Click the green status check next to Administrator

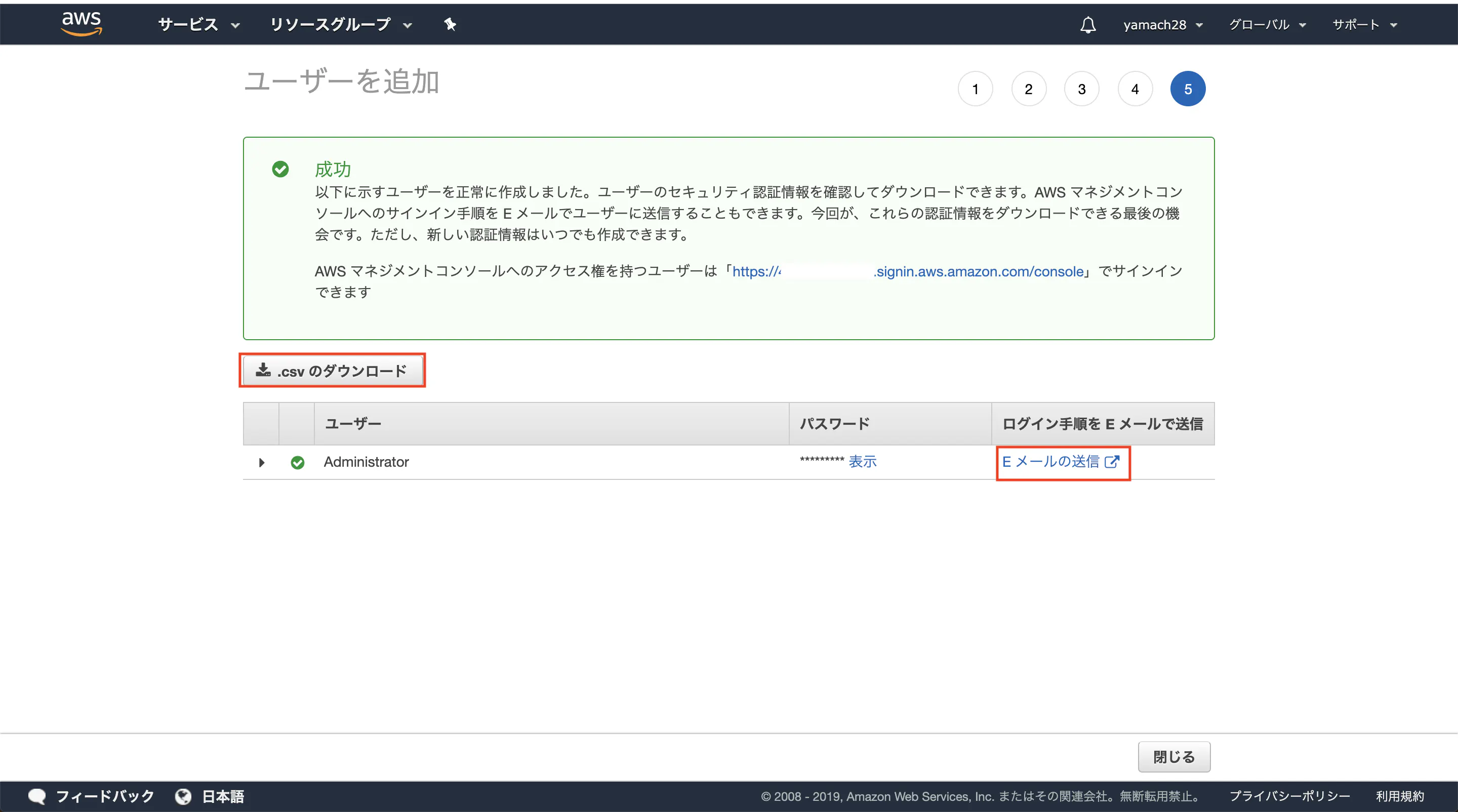point(297,462)
